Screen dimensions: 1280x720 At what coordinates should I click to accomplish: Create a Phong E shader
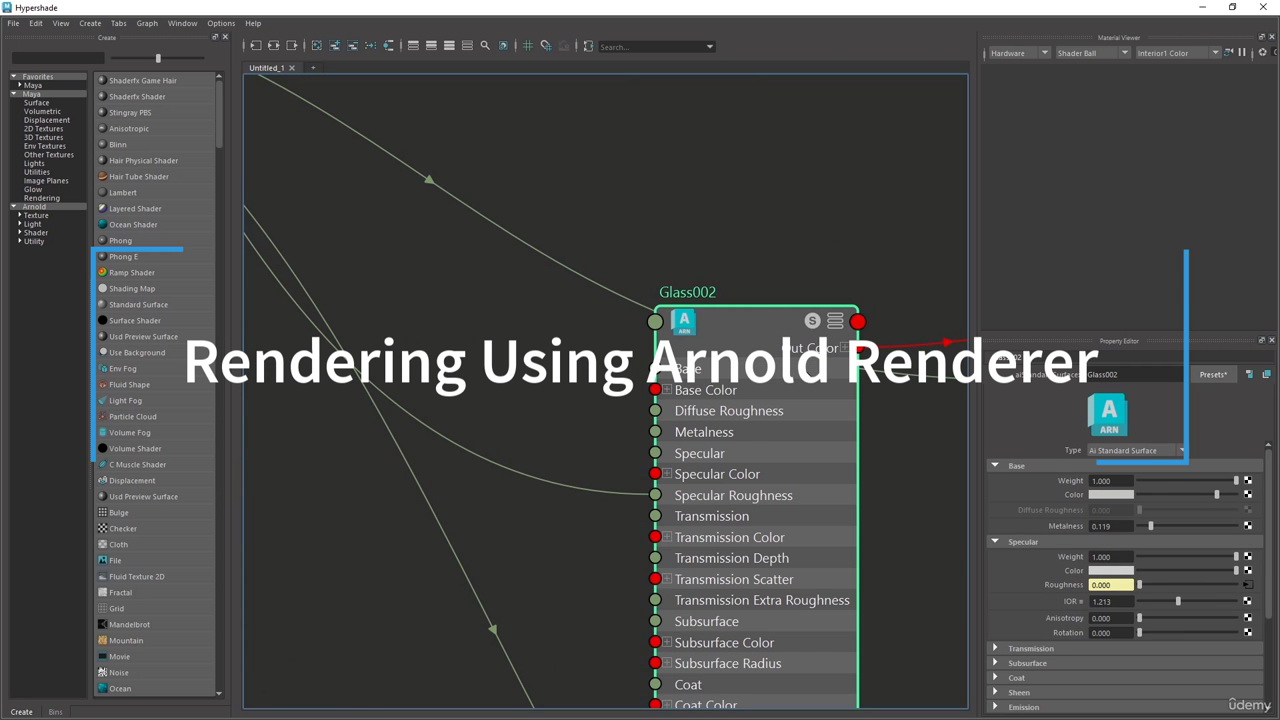point(123,257)
